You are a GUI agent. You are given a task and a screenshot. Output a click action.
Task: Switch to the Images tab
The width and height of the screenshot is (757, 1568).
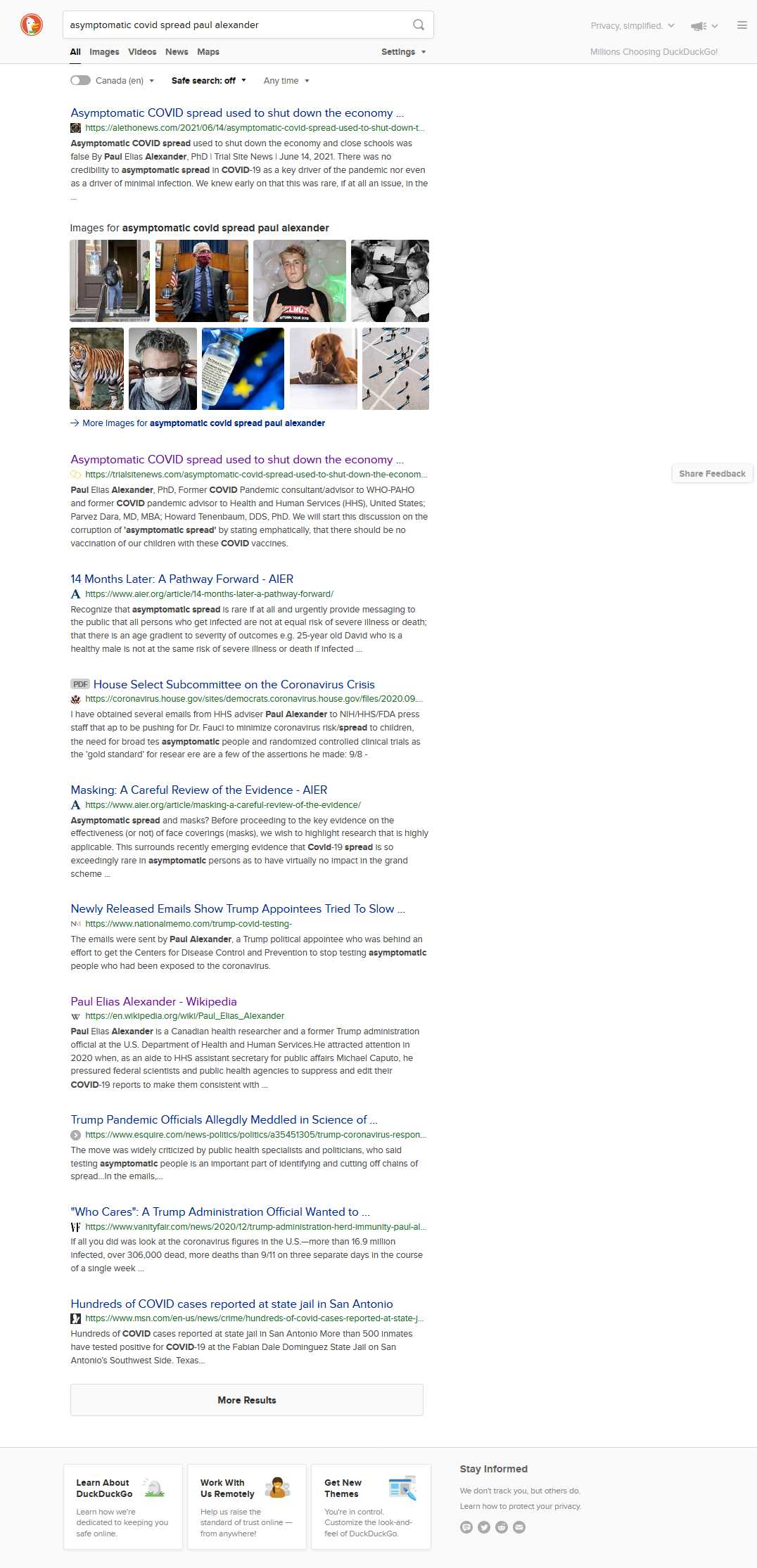(x=104, y=52)
